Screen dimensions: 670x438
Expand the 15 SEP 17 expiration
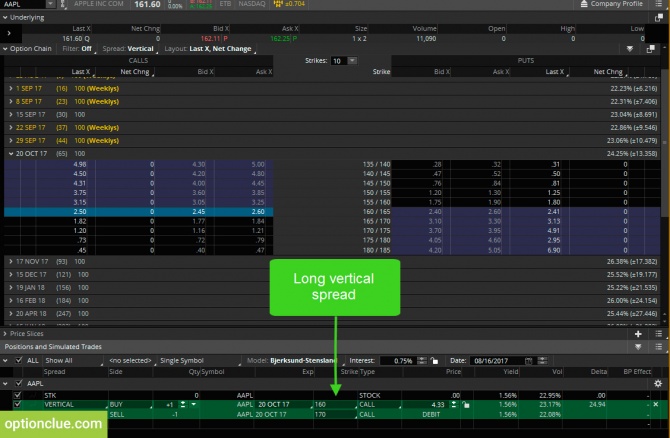point(11,115)
